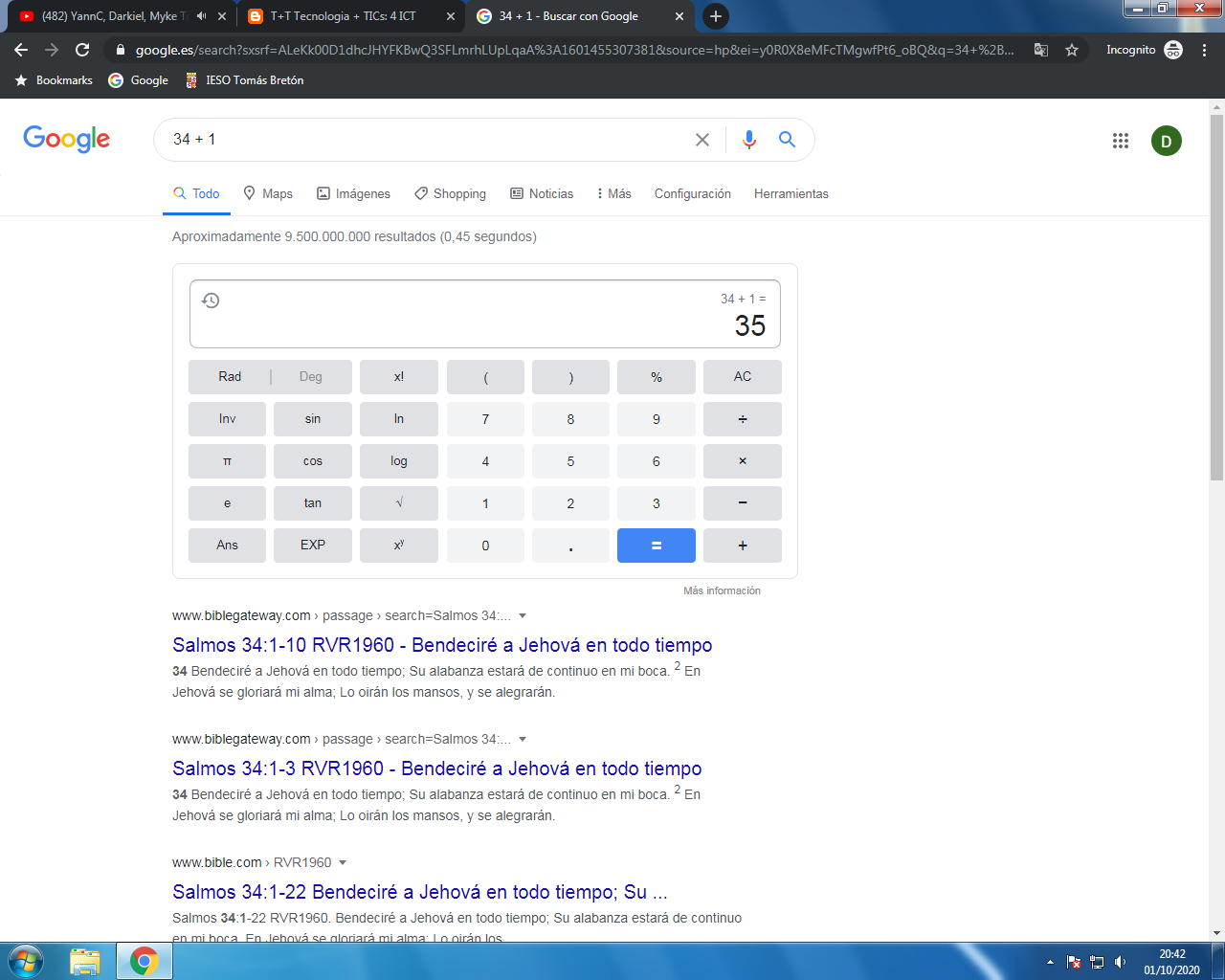Click the volume icon in system tray
The image size is (1225, 980).
pyautogui.click(x=1121, y=962)
